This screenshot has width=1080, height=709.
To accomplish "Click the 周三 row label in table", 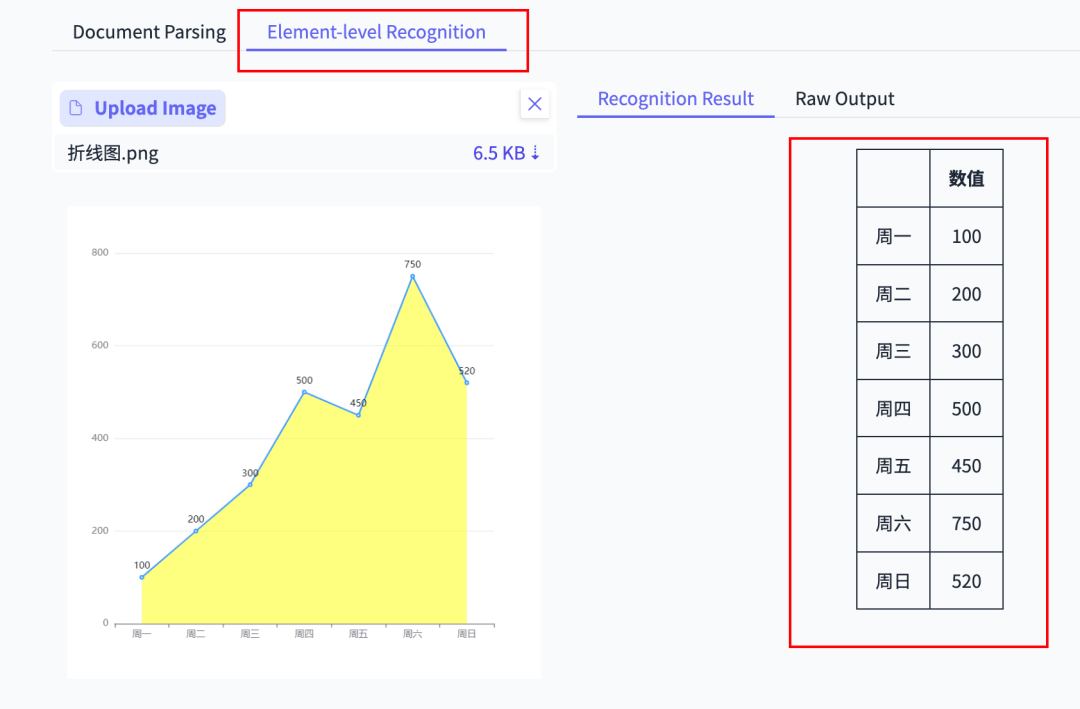I will (x=893, y=351).
